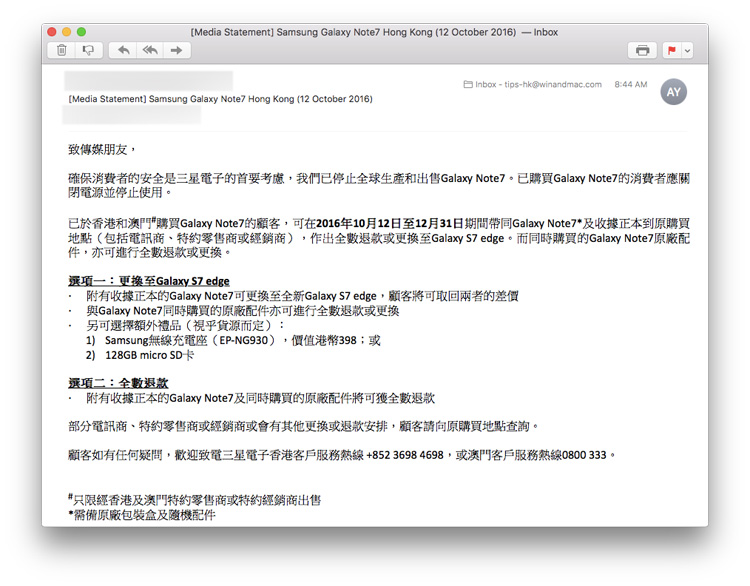
Task: Click the blurred sender name in header
Action: pyautogui.click(x=148, y=80)
